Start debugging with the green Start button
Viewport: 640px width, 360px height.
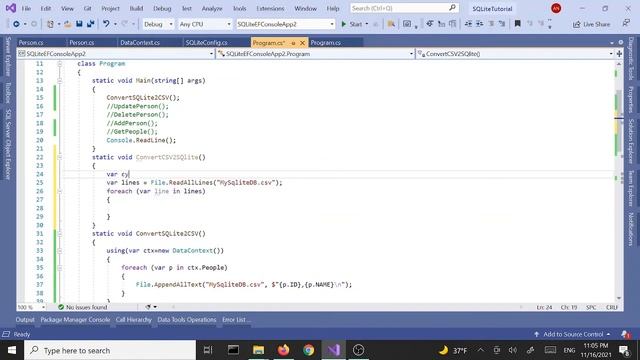pyautogui.click(x=352, y=24)
